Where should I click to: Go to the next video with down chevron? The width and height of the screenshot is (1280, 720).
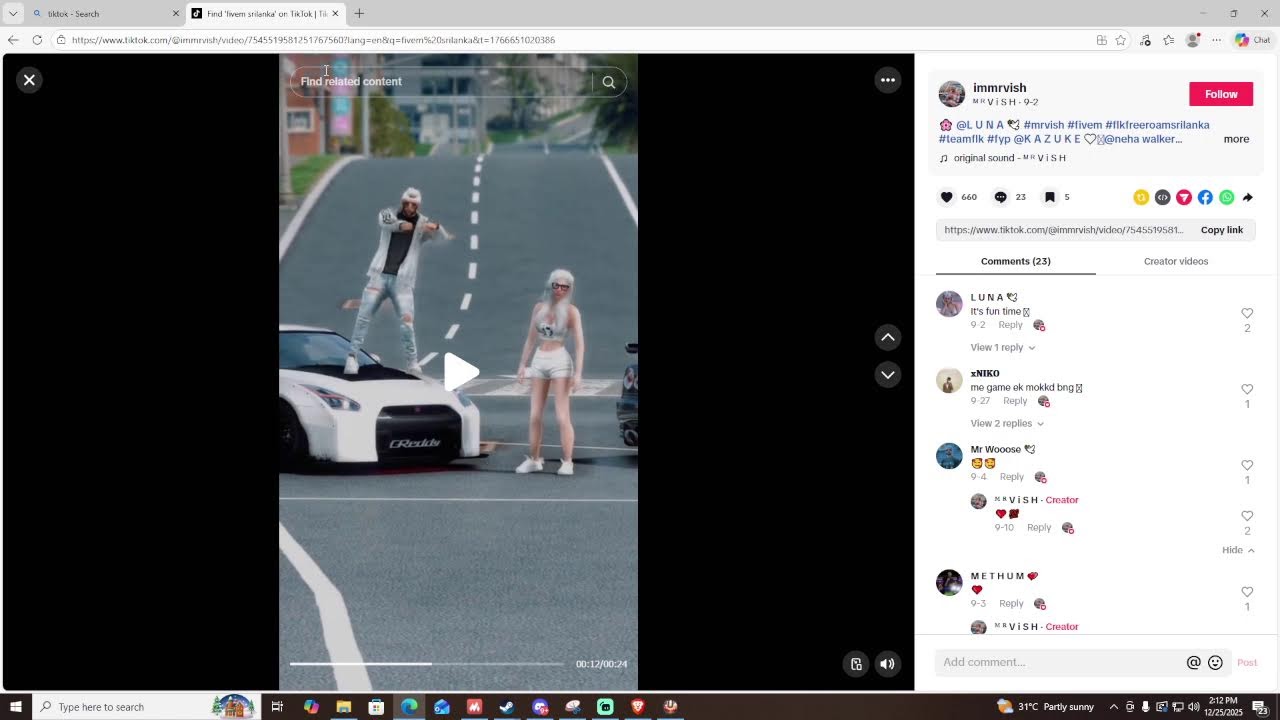click(x=888, y=374)
